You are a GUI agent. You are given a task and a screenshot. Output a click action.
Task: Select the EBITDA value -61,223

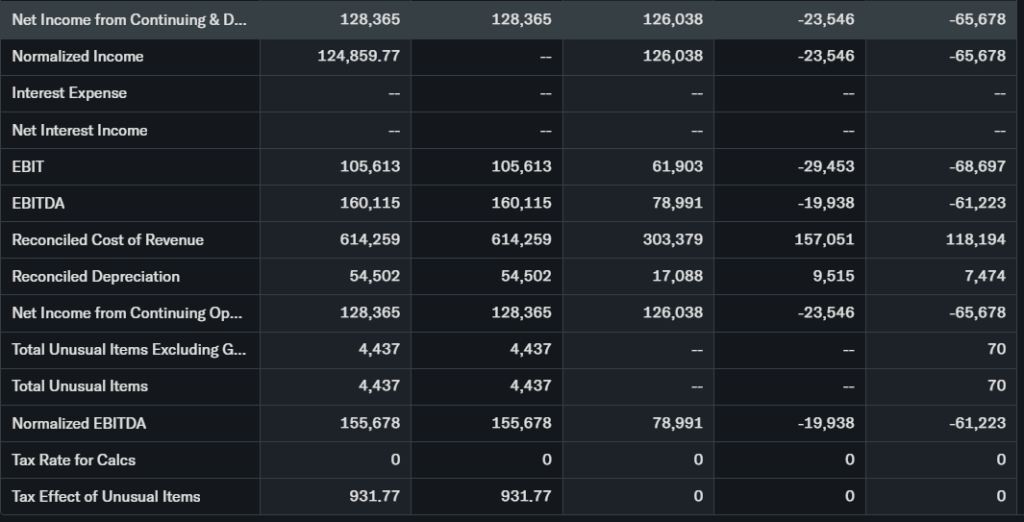pos(977,203)
